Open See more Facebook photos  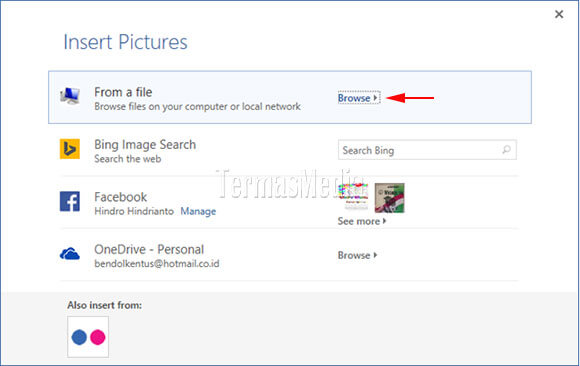pos(361,221)
